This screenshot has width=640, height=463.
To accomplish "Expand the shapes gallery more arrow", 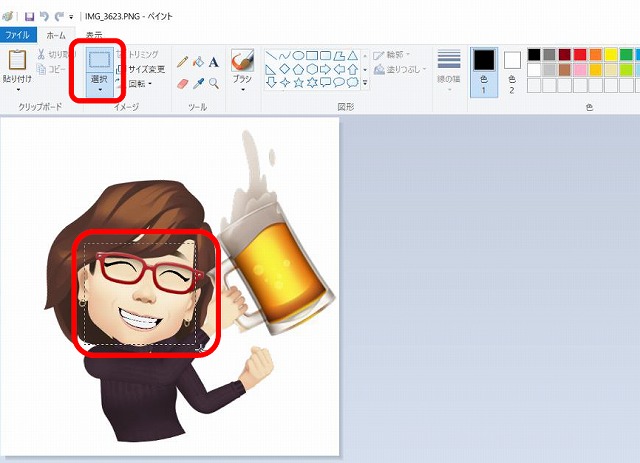I will [x=364, y=83].
